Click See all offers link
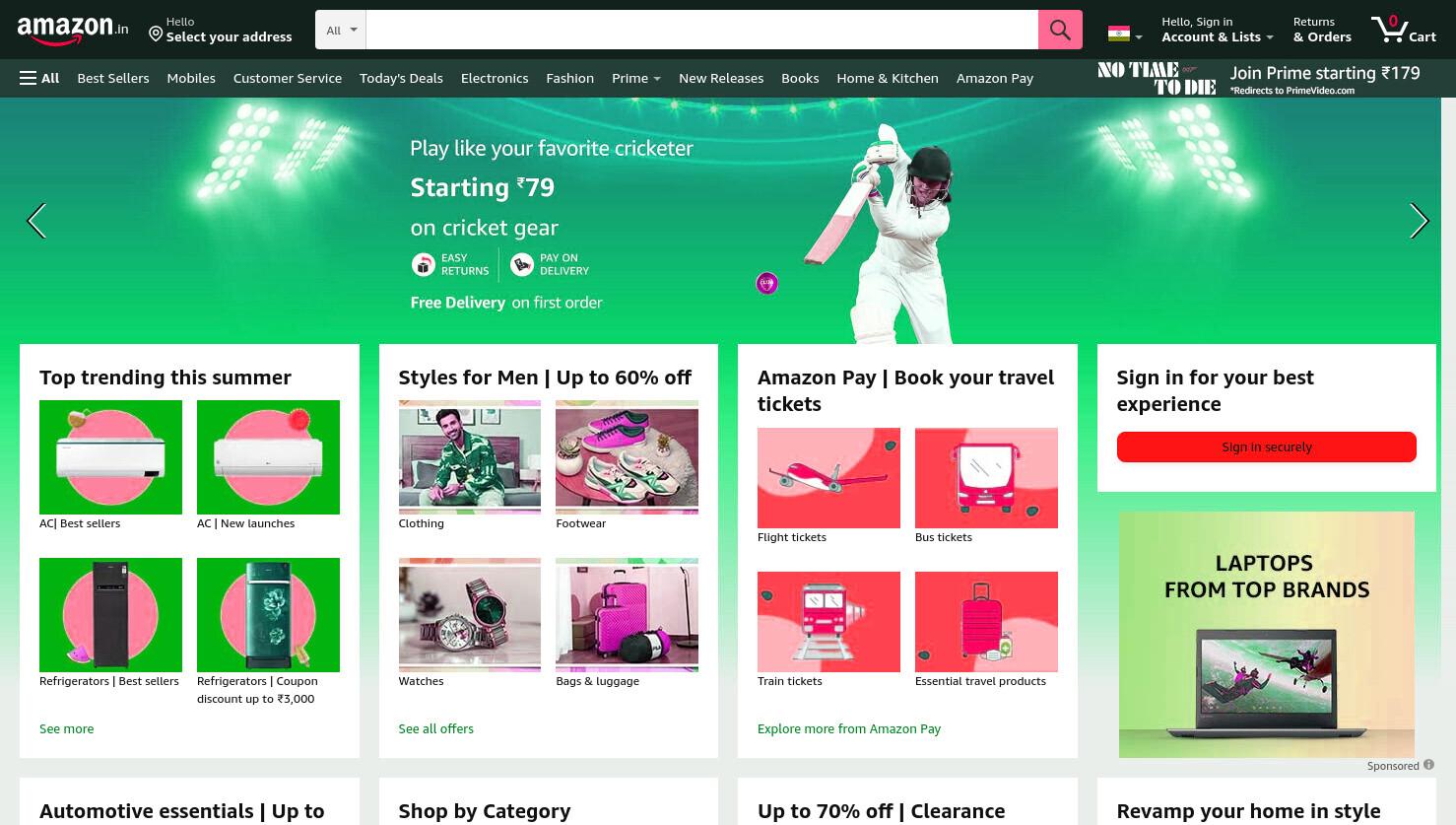 coord(436,728)
